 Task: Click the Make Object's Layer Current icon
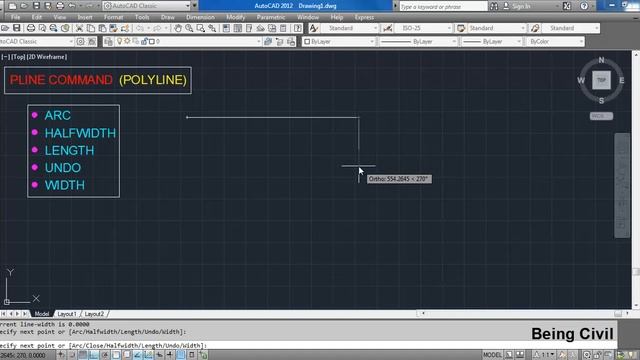pos(268,42)
